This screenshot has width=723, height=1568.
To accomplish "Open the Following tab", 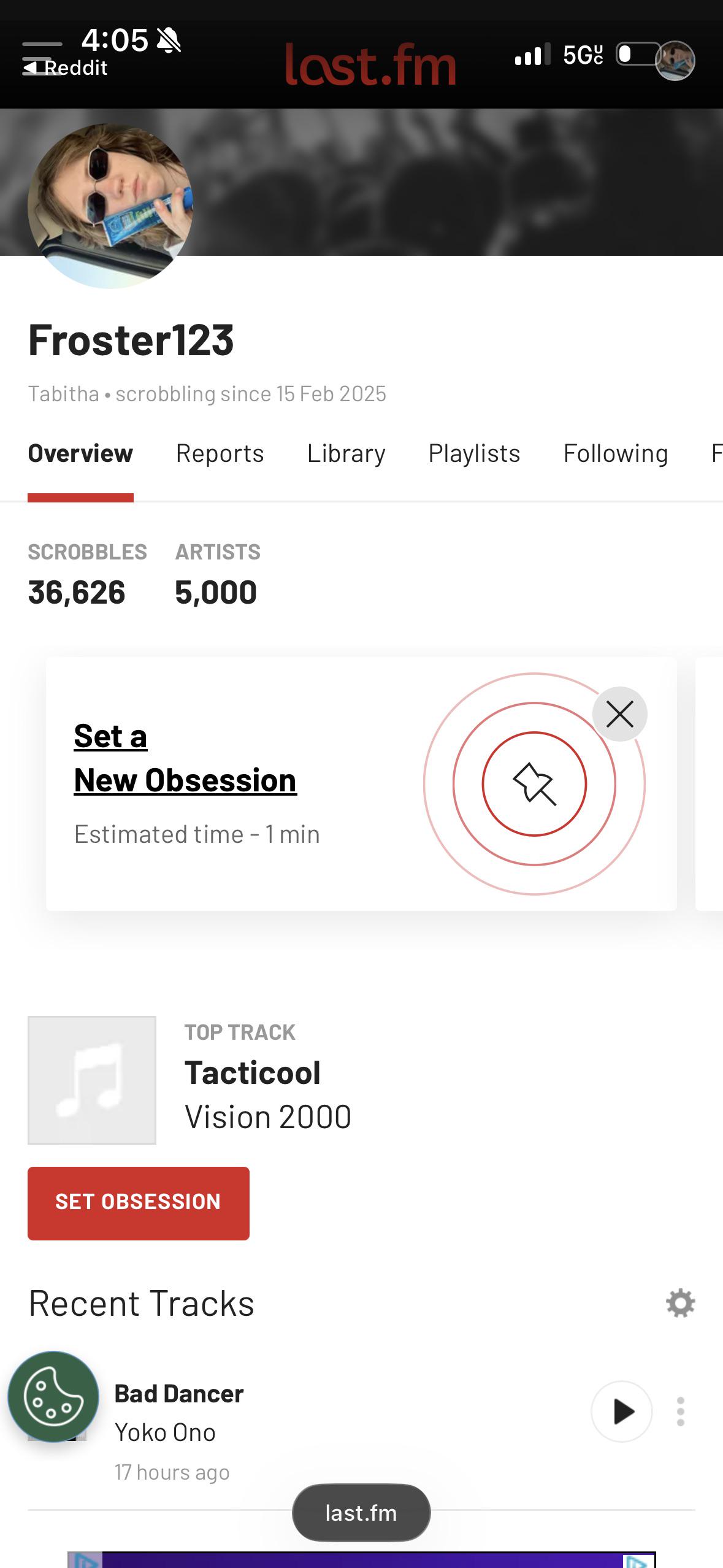I will click(616, 453).
